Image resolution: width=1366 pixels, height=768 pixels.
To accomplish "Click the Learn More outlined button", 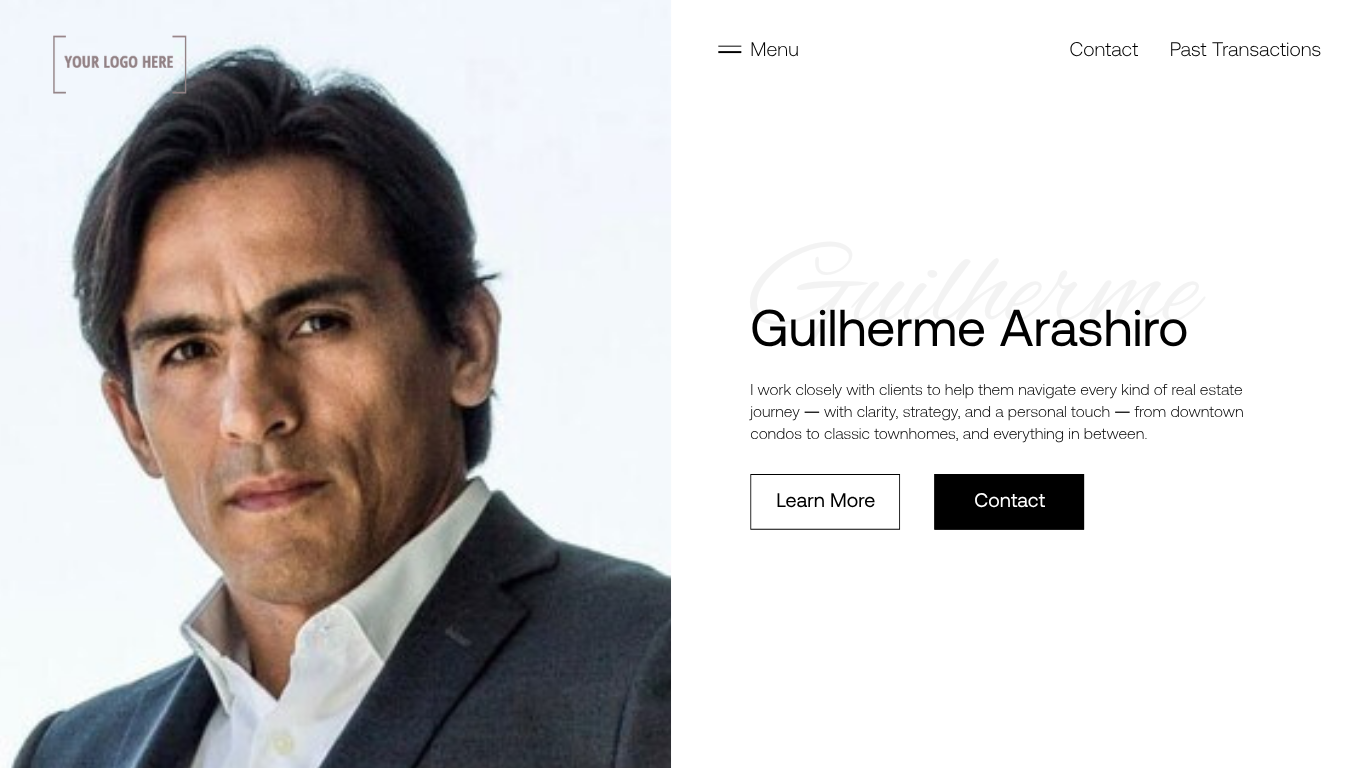I will (825, 501).
